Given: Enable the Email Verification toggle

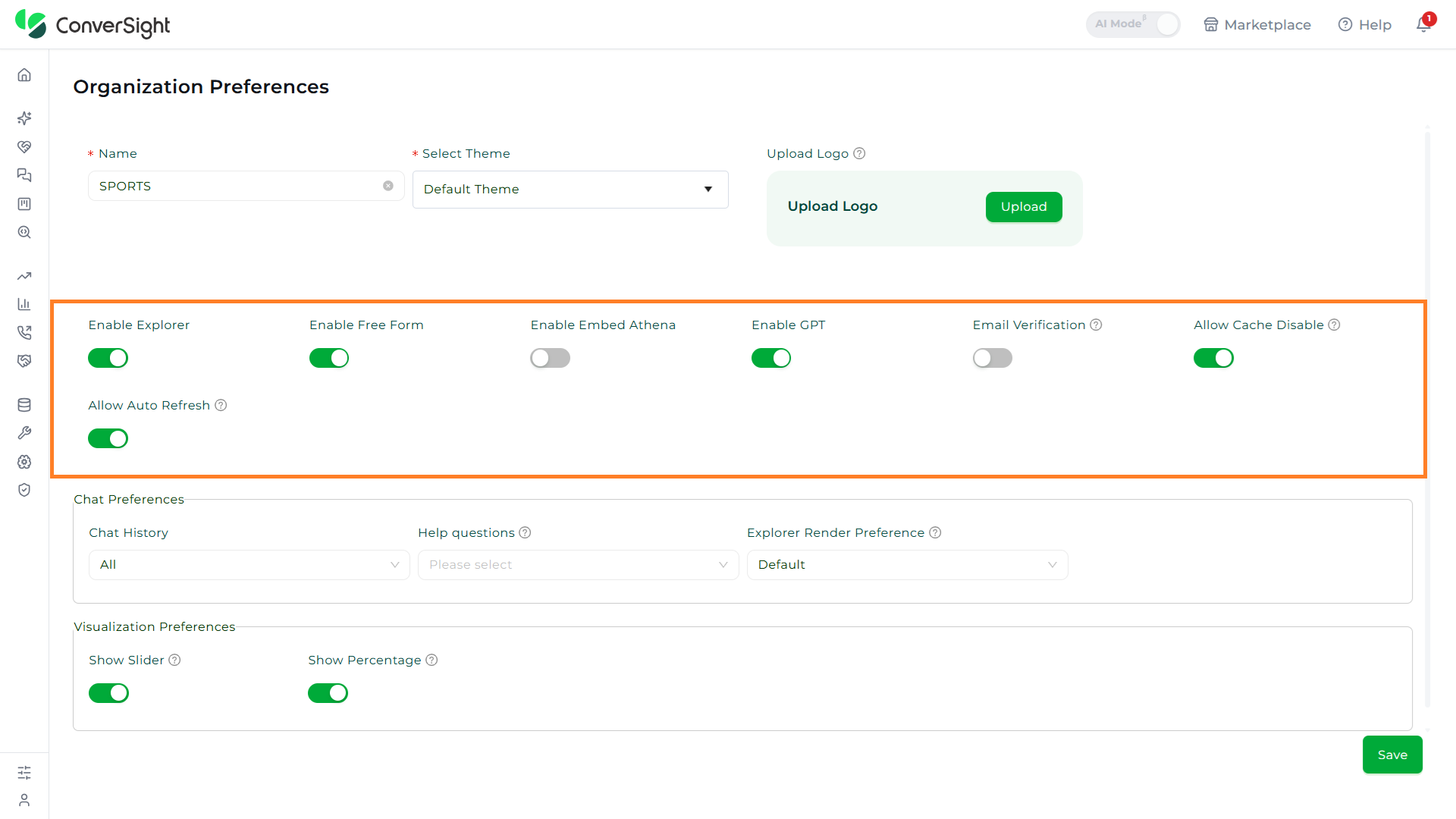Looking at the screenshot, I should [x=993, y=358].
